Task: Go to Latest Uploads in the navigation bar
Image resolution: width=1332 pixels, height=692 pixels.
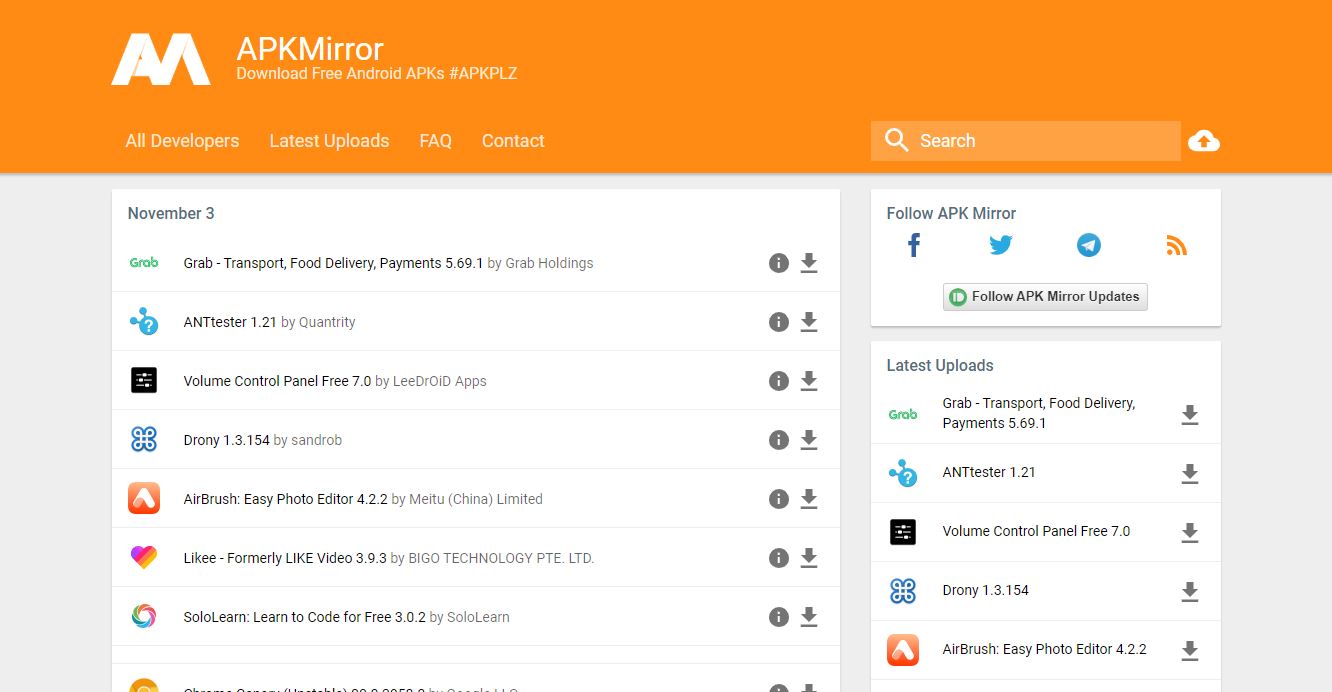Action: click(329, 141)
